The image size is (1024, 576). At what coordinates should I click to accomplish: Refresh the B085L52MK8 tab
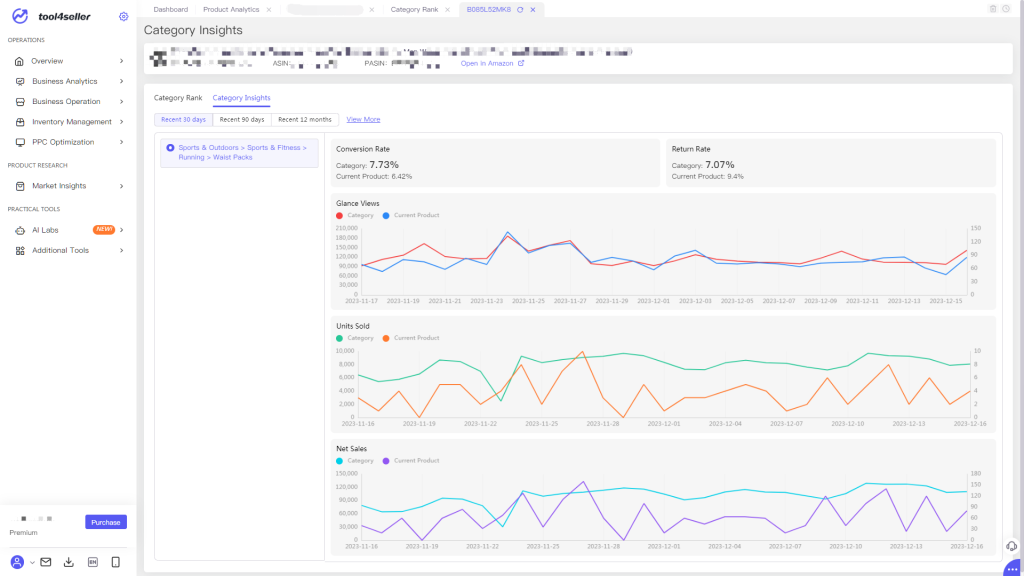click(520, 10)
